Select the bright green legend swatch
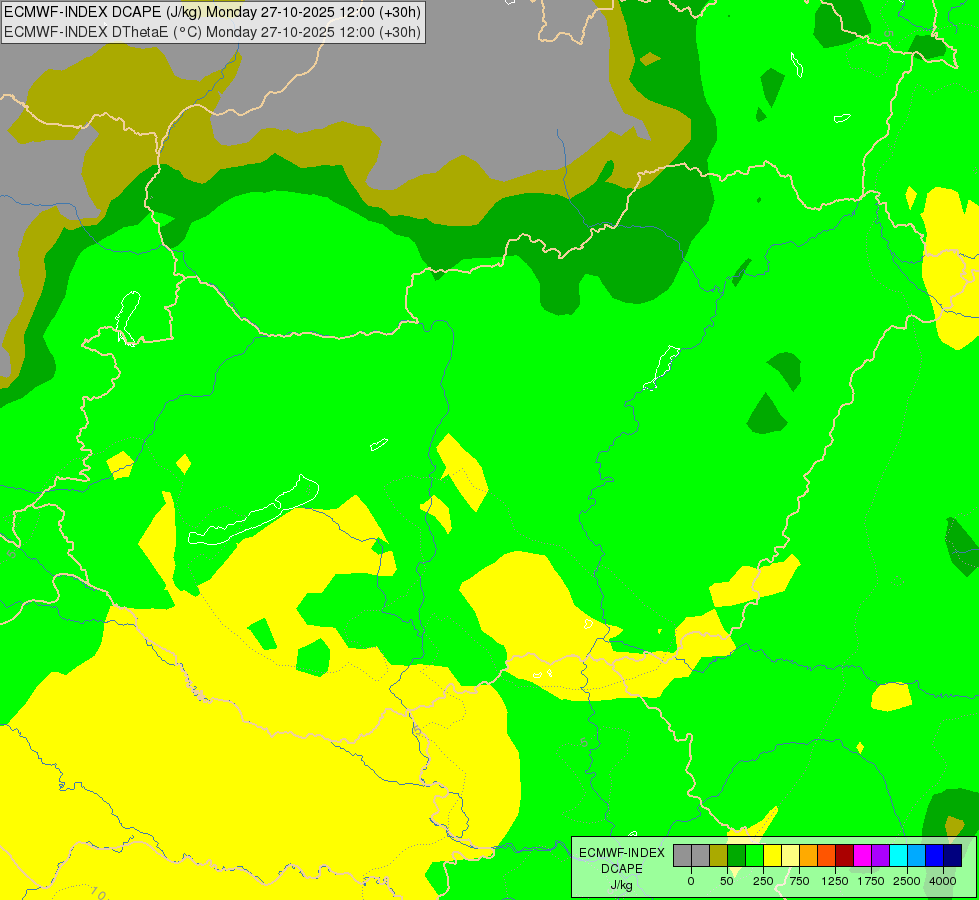Screen dimensions: 979x900 tap(755, 855)
